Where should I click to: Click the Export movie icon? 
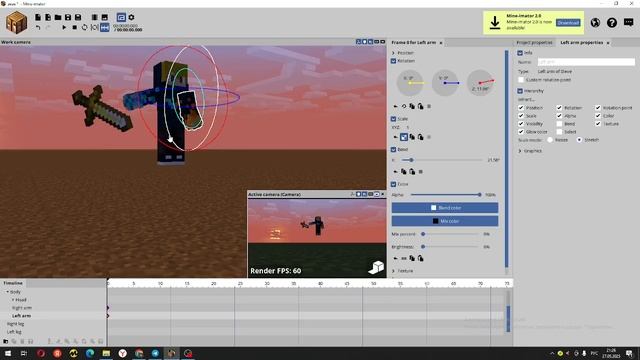click(x=94, y=17)
